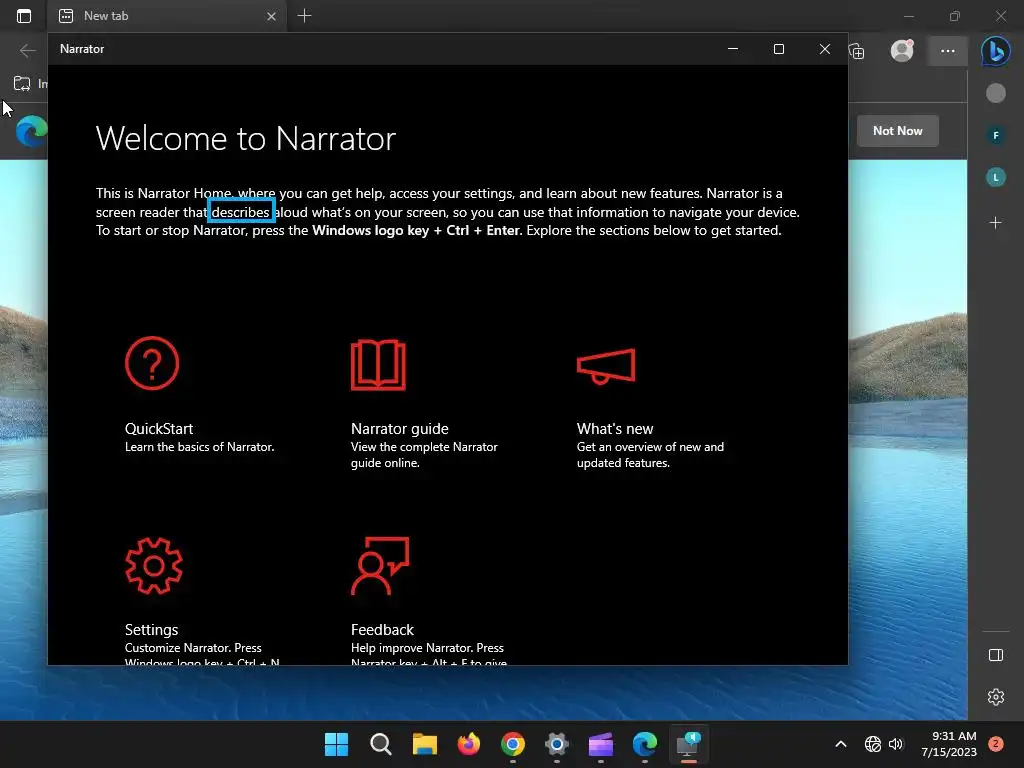Click the Feedback person icon in Narrator

click(380, 566)
